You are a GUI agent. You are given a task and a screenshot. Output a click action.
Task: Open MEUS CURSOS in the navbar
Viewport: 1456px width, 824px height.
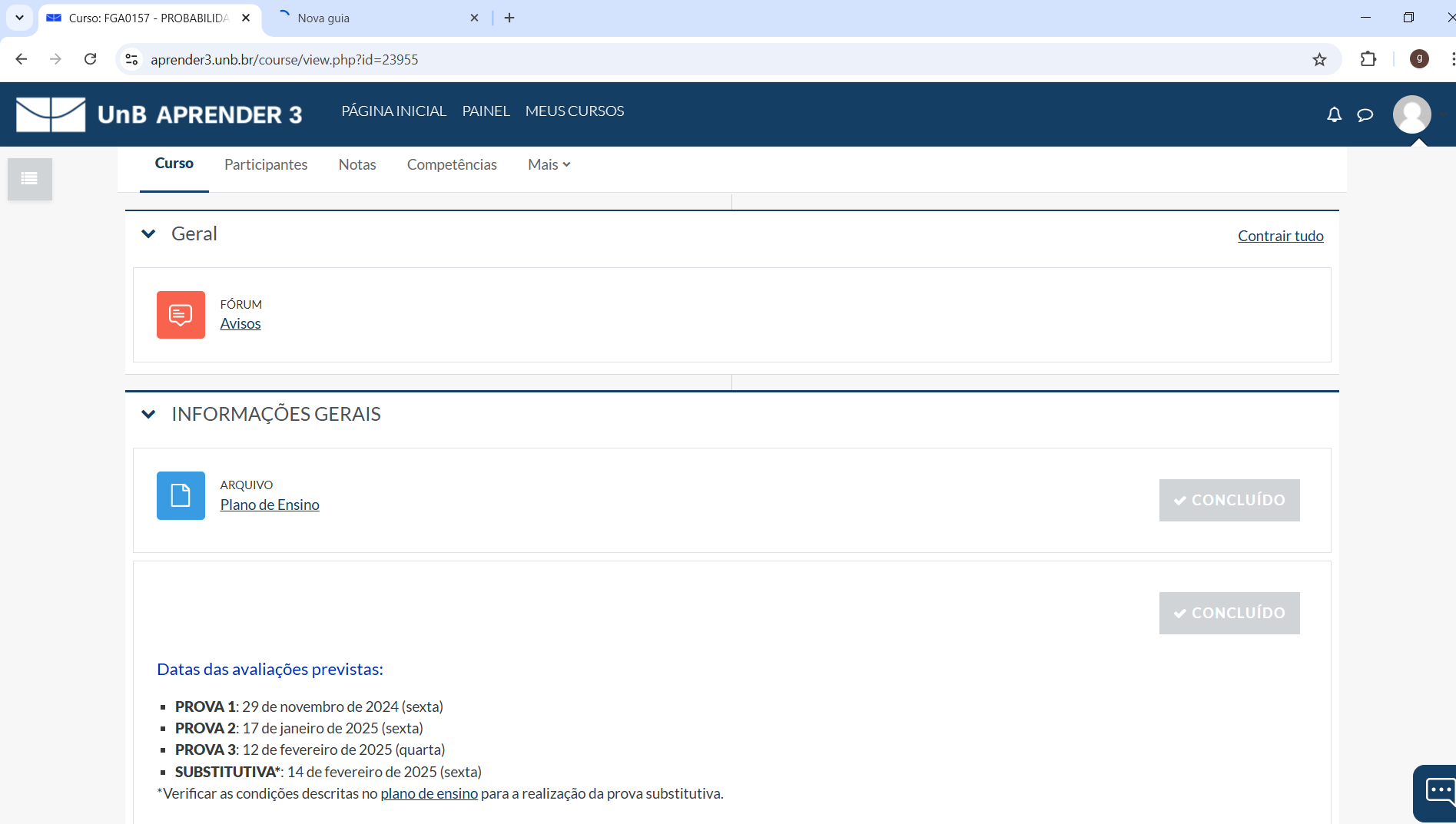pos(575,111)
